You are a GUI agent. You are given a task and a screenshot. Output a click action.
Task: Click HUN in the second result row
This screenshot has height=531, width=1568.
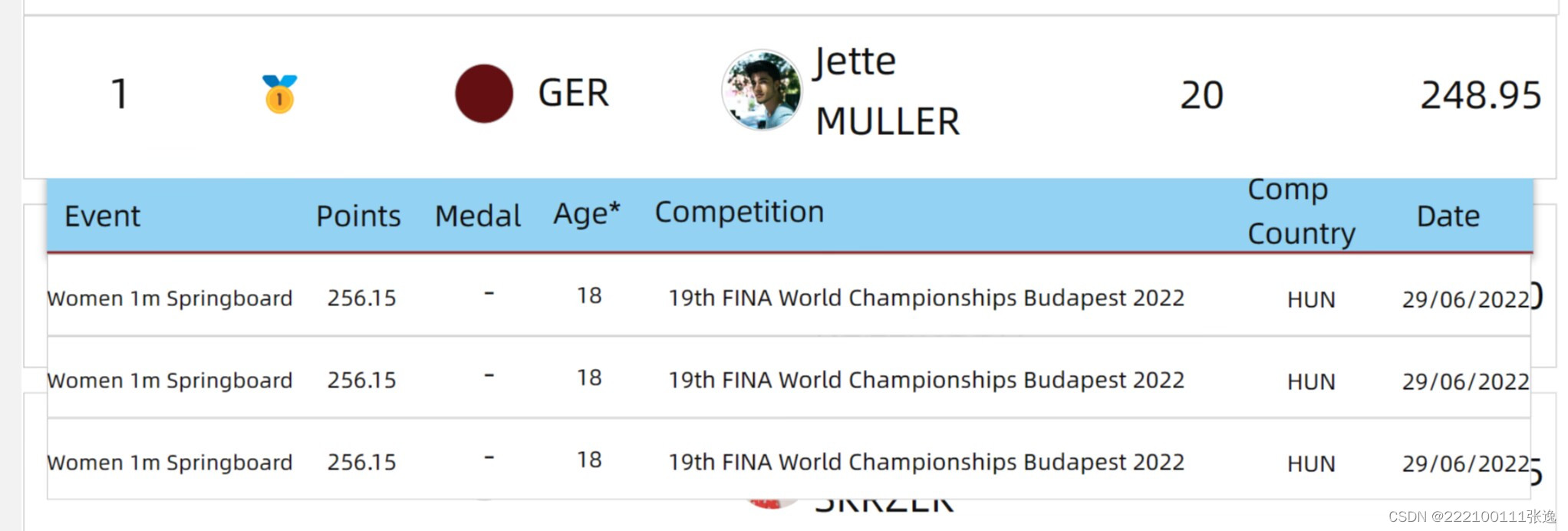(1311, 381)
